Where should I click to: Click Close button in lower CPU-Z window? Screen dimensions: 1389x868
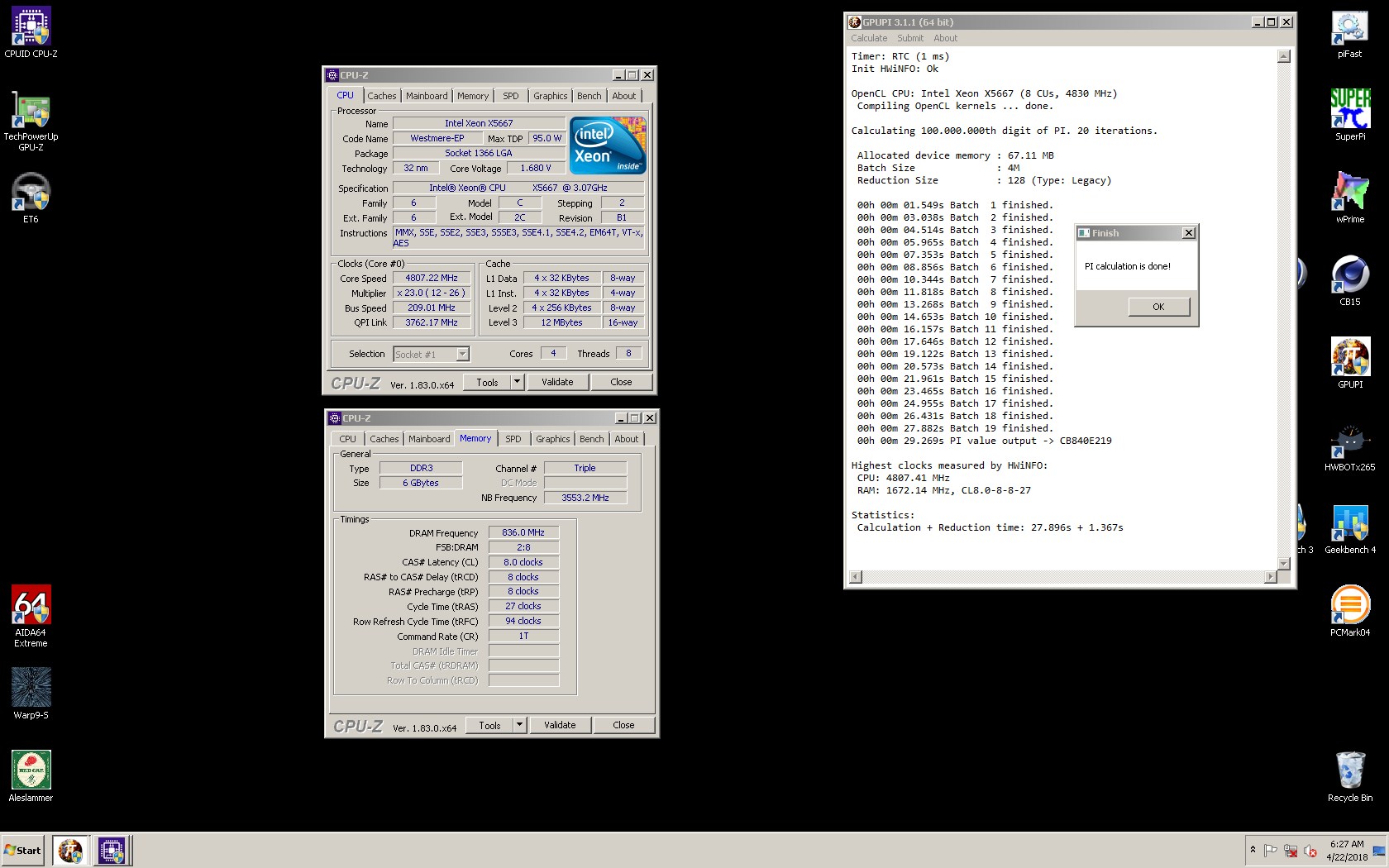point(624,725)
